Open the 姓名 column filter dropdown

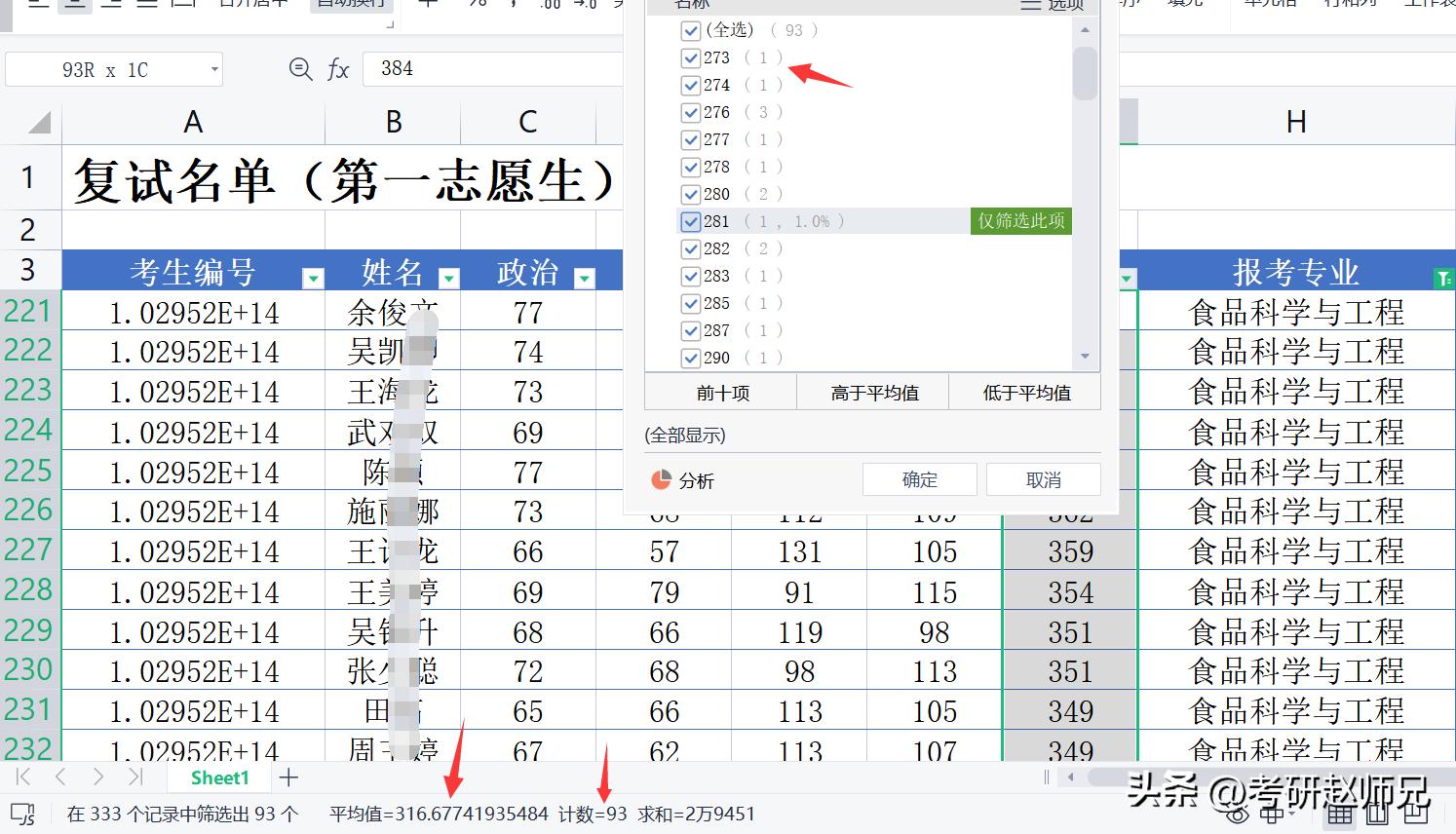449,278
